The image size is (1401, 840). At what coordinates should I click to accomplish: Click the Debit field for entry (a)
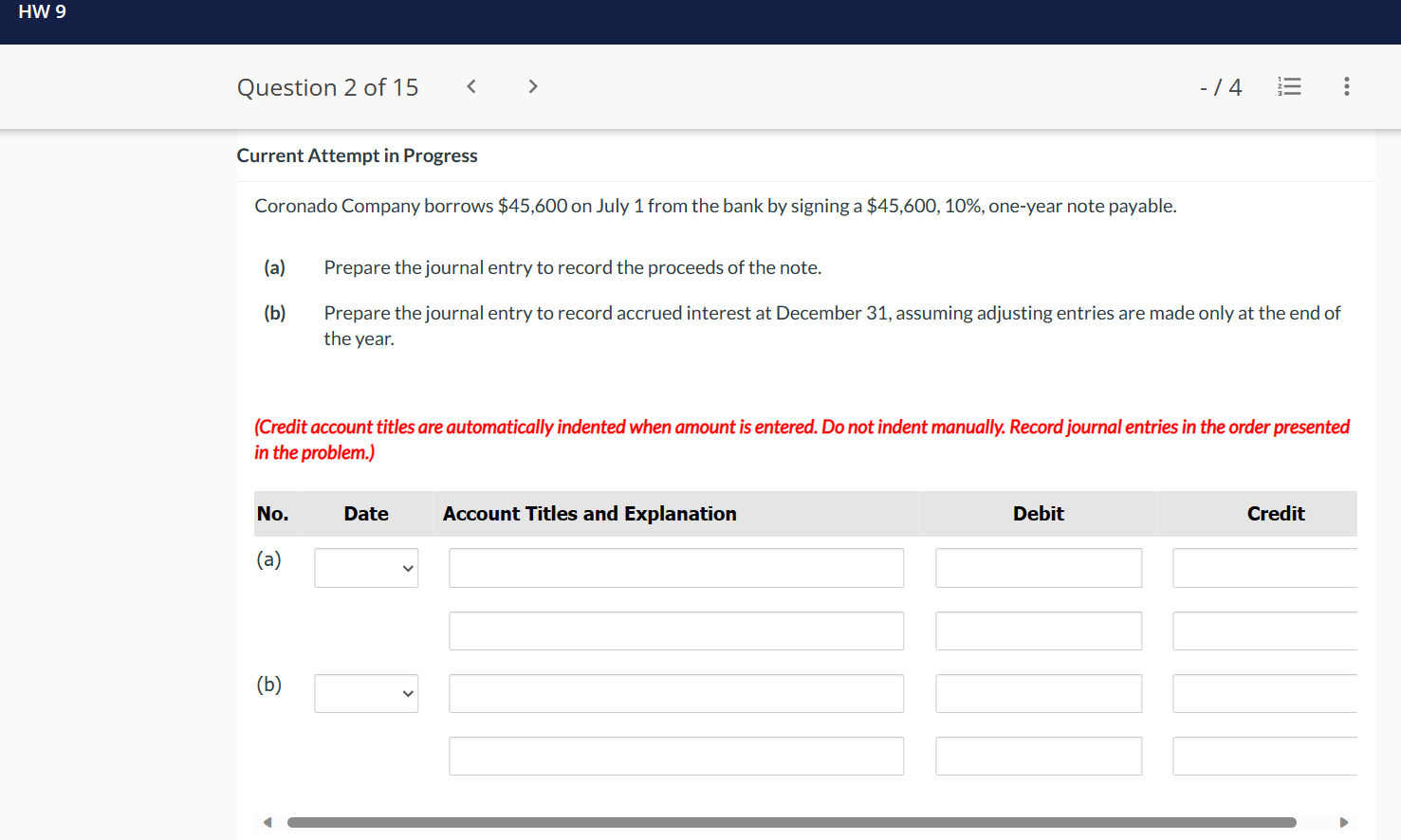1038,567
